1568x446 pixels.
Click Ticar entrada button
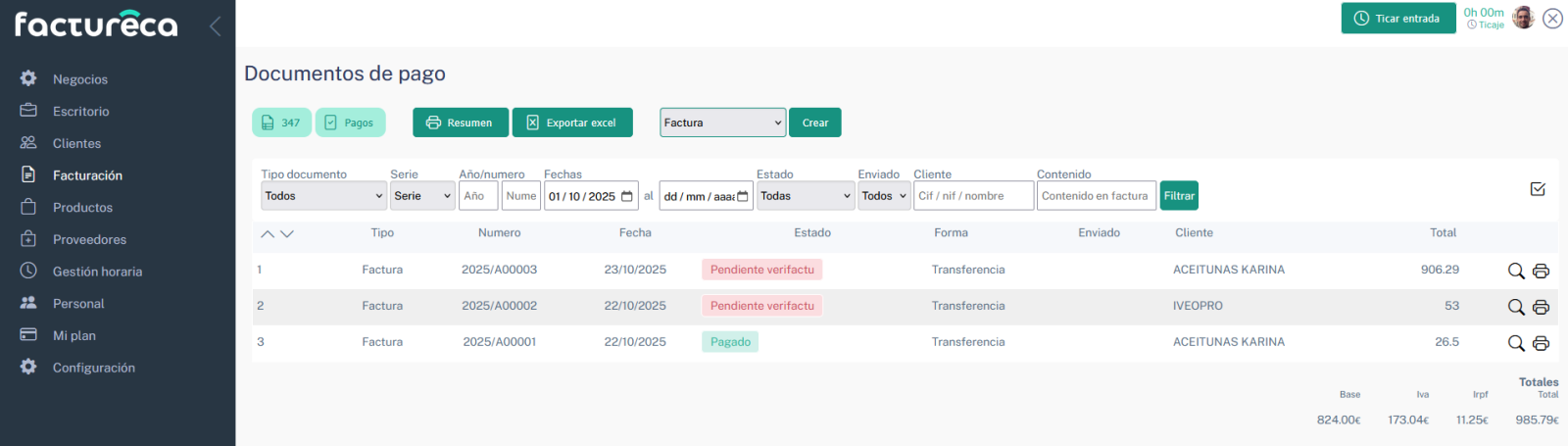coord(1397,19)
